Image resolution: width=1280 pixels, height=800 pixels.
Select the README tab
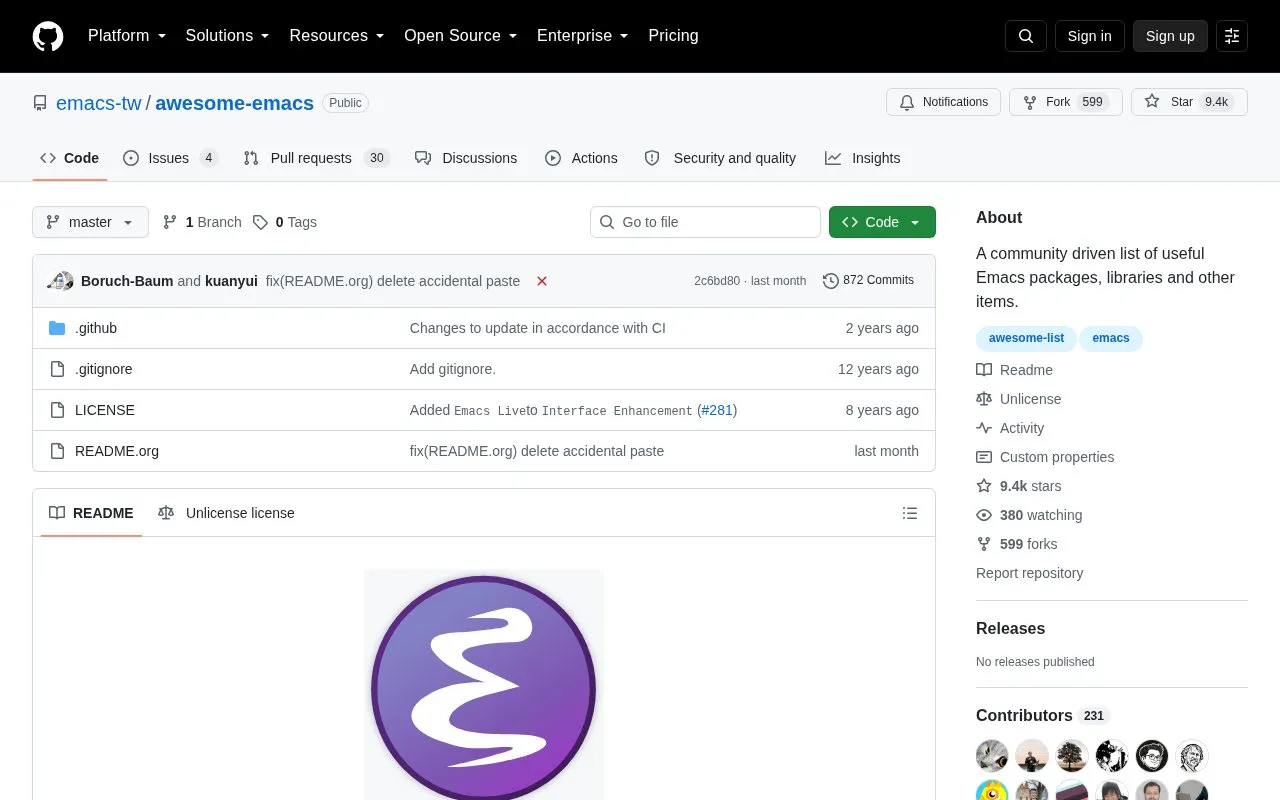click(x=91, y=513)
